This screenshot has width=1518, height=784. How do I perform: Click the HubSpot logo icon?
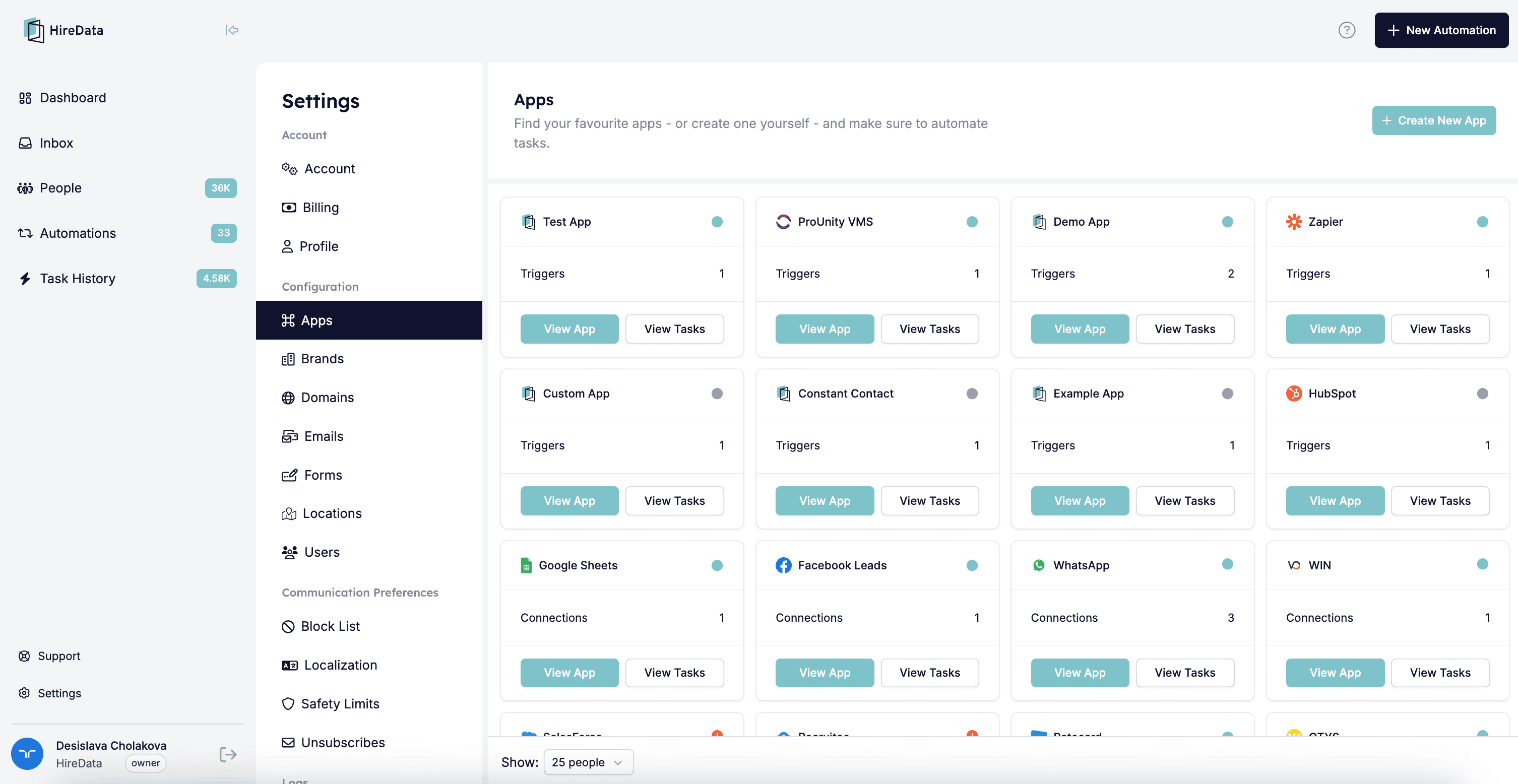(1294, 394)
